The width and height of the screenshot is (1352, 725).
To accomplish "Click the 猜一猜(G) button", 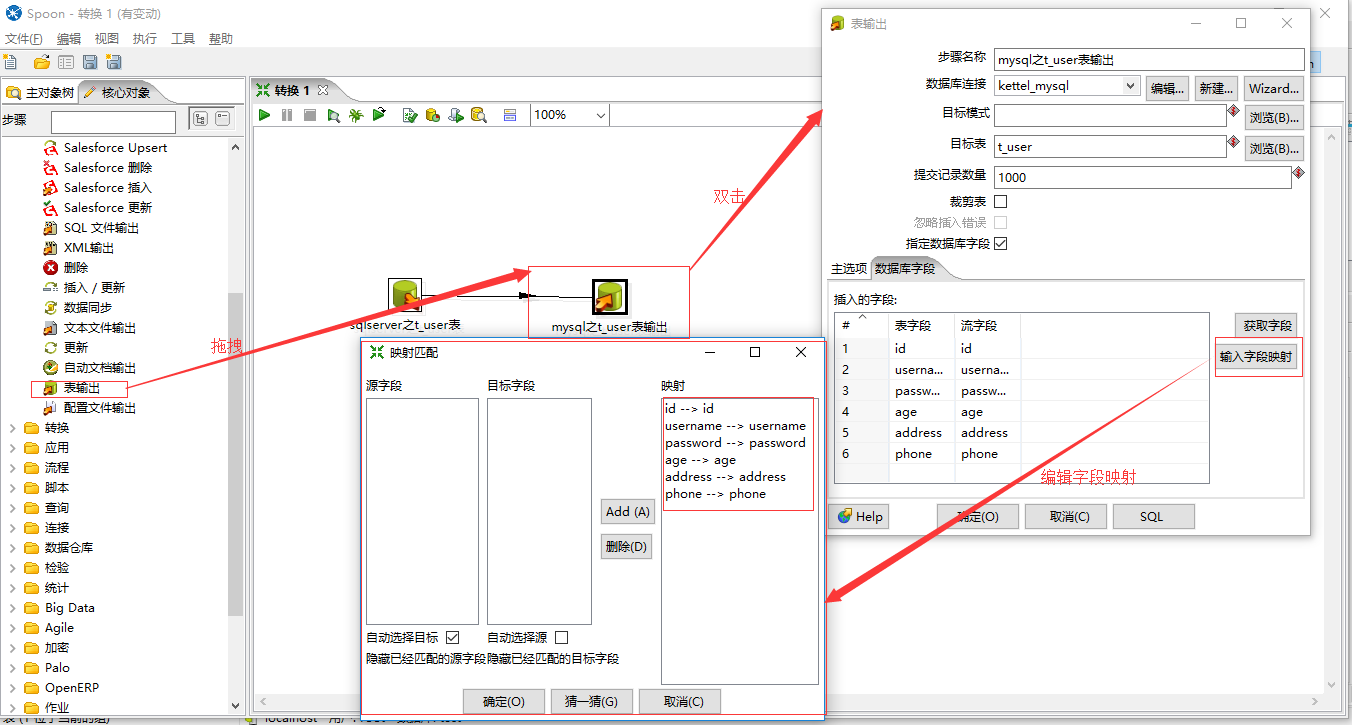I will [591, 702].
